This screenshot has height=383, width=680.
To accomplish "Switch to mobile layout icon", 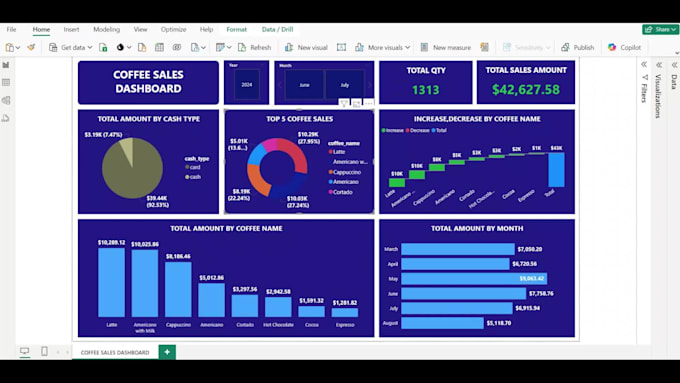I will pyautogui.click(x=44, y=351).
